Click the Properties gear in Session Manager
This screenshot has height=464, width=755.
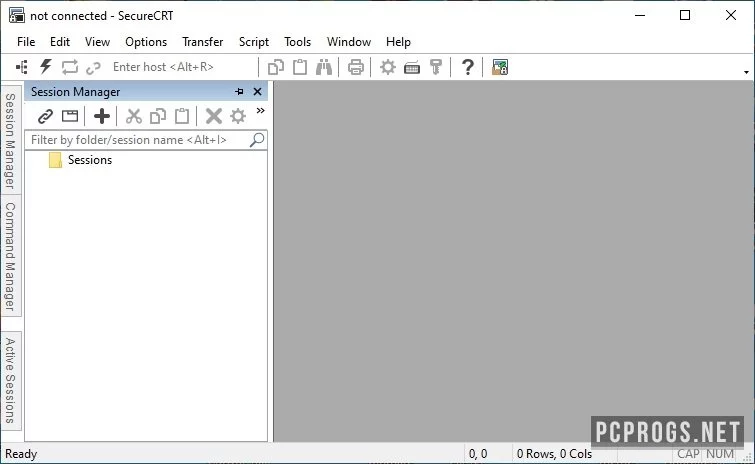tap(238, 116)
